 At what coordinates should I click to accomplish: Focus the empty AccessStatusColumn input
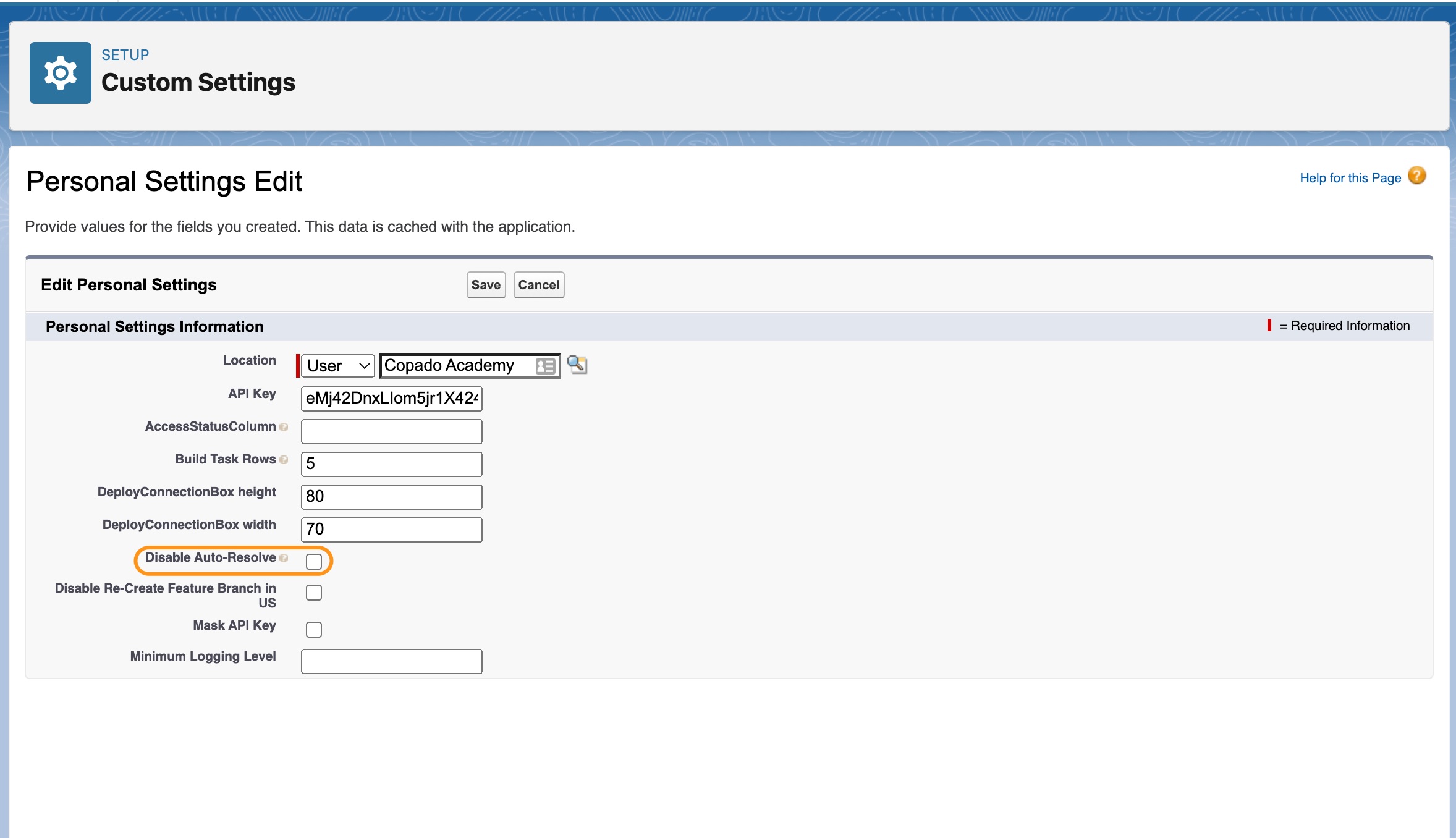pyautogui.click(x=391, y=431)
